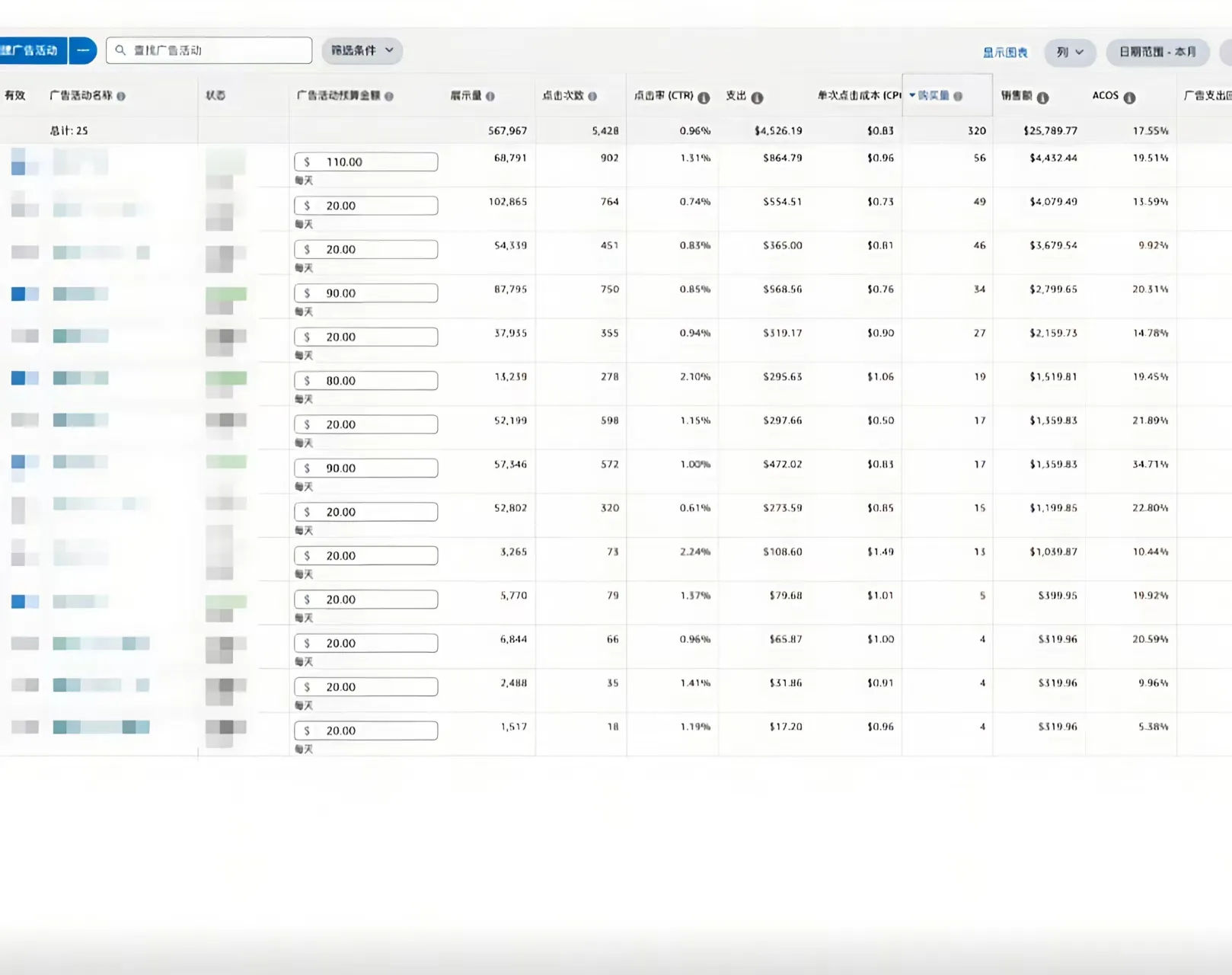Sort by the 购买量 column header
Screen dimensions: 1232x975
click(934, 96)
